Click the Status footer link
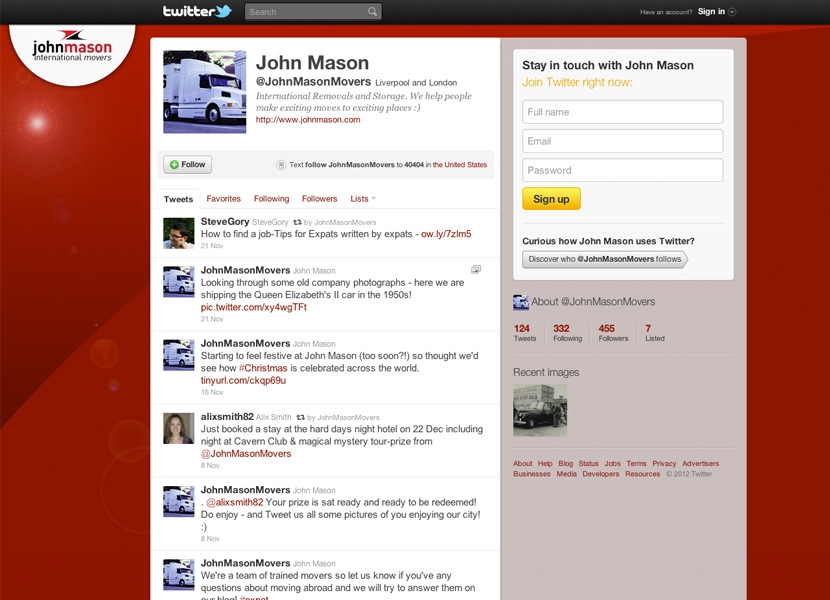Image resolution: width=830 pixels, height=600 pixels. (x=588, y=463)
